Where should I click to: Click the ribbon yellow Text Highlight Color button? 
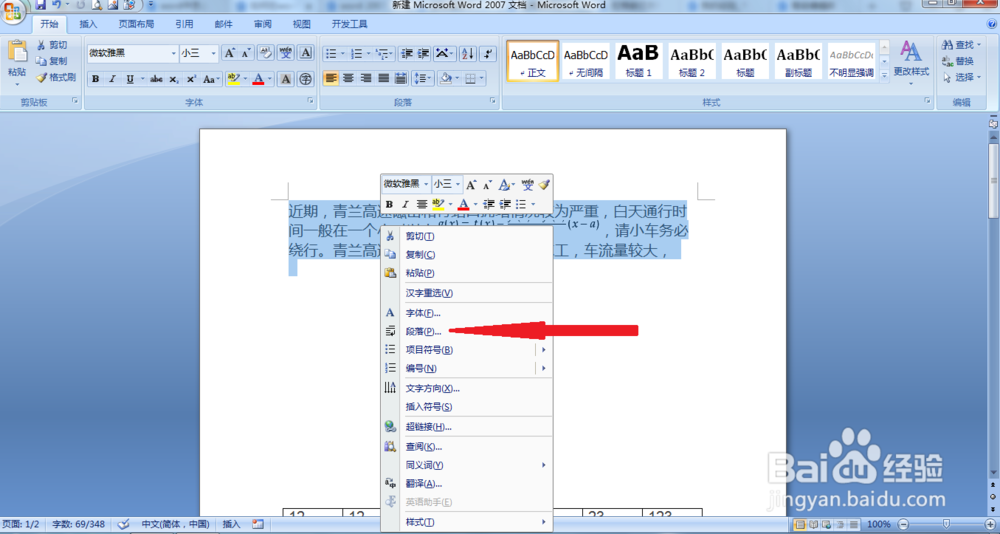point(233,79)
